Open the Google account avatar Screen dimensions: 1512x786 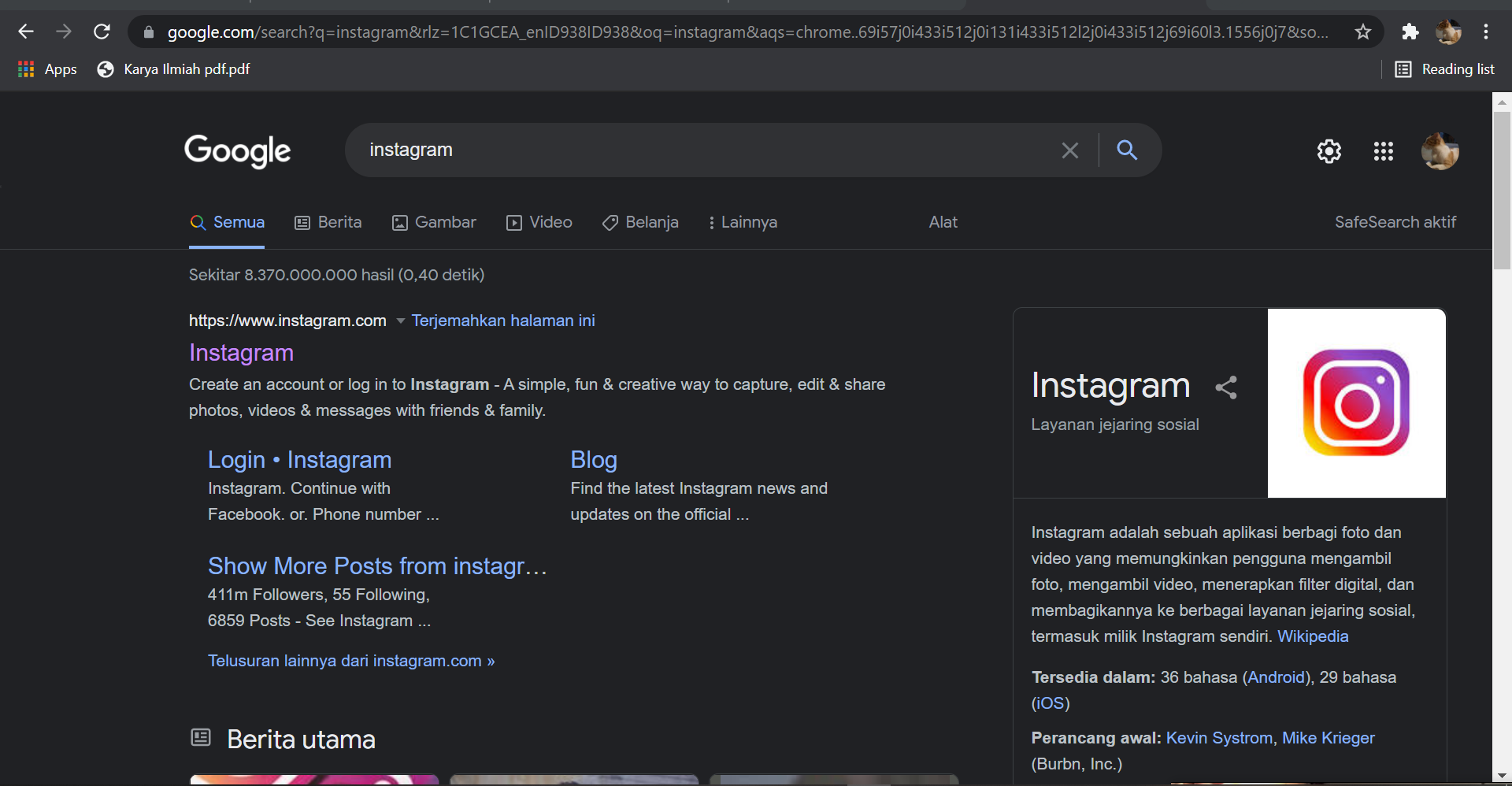[x=1440, y=151]
